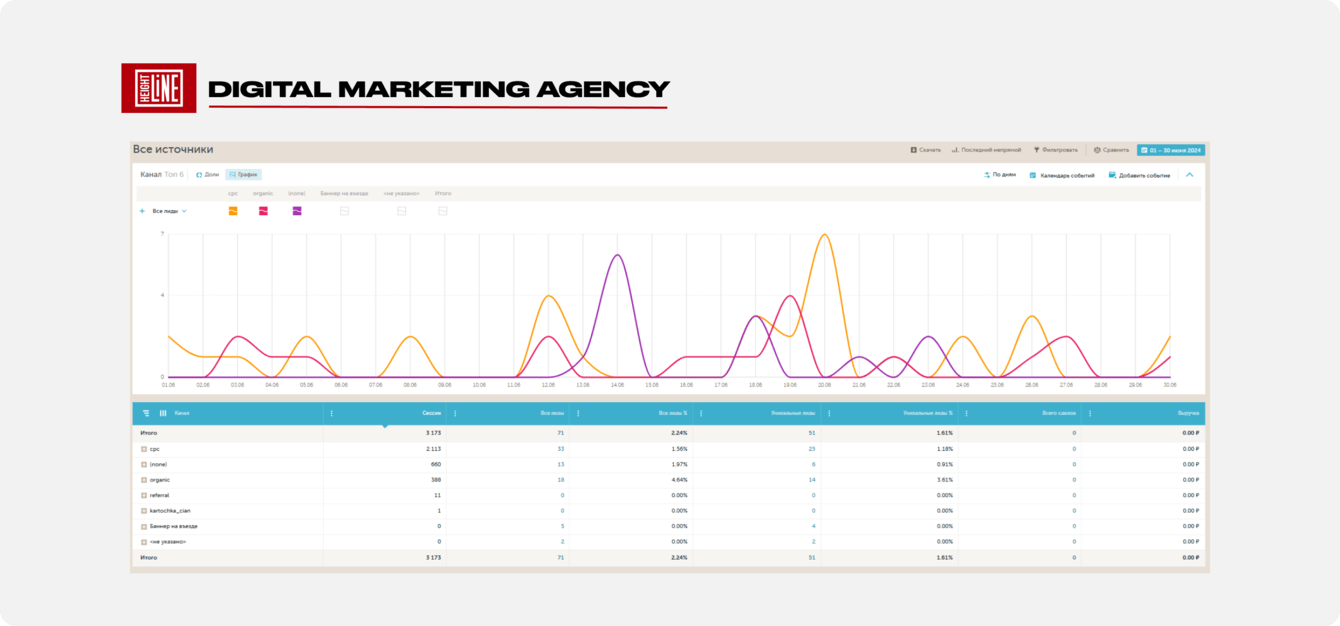Open the Фильтровать funnel filter
Image resolution: width=1340 pixels, height=626 pixels.
[x=1037, y=150]
